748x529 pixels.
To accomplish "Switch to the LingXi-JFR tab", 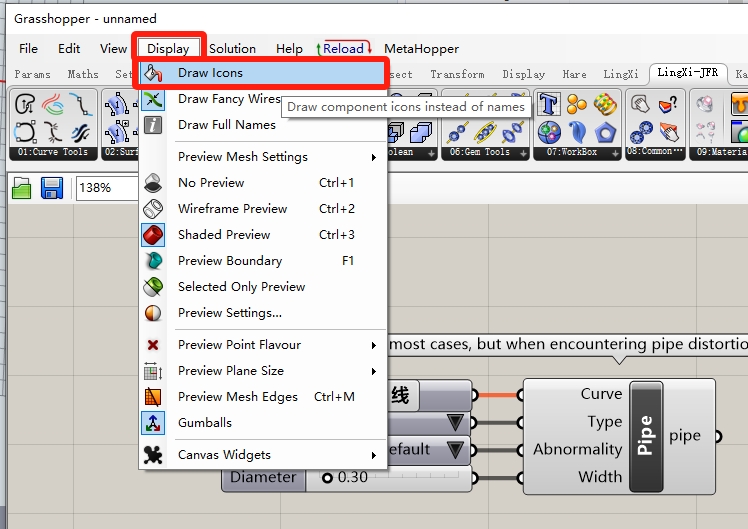I will coord(687,73).
